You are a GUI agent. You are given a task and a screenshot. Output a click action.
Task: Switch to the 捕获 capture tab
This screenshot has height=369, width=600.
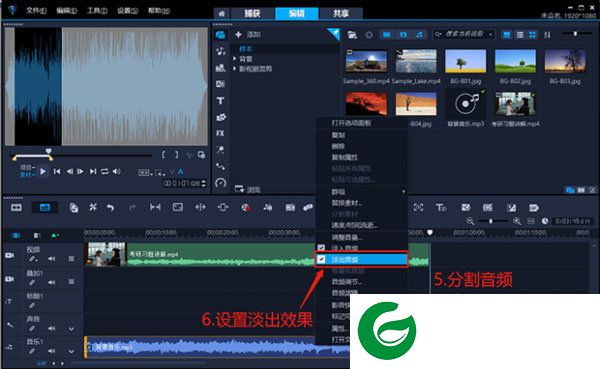(x=253, y=13)
